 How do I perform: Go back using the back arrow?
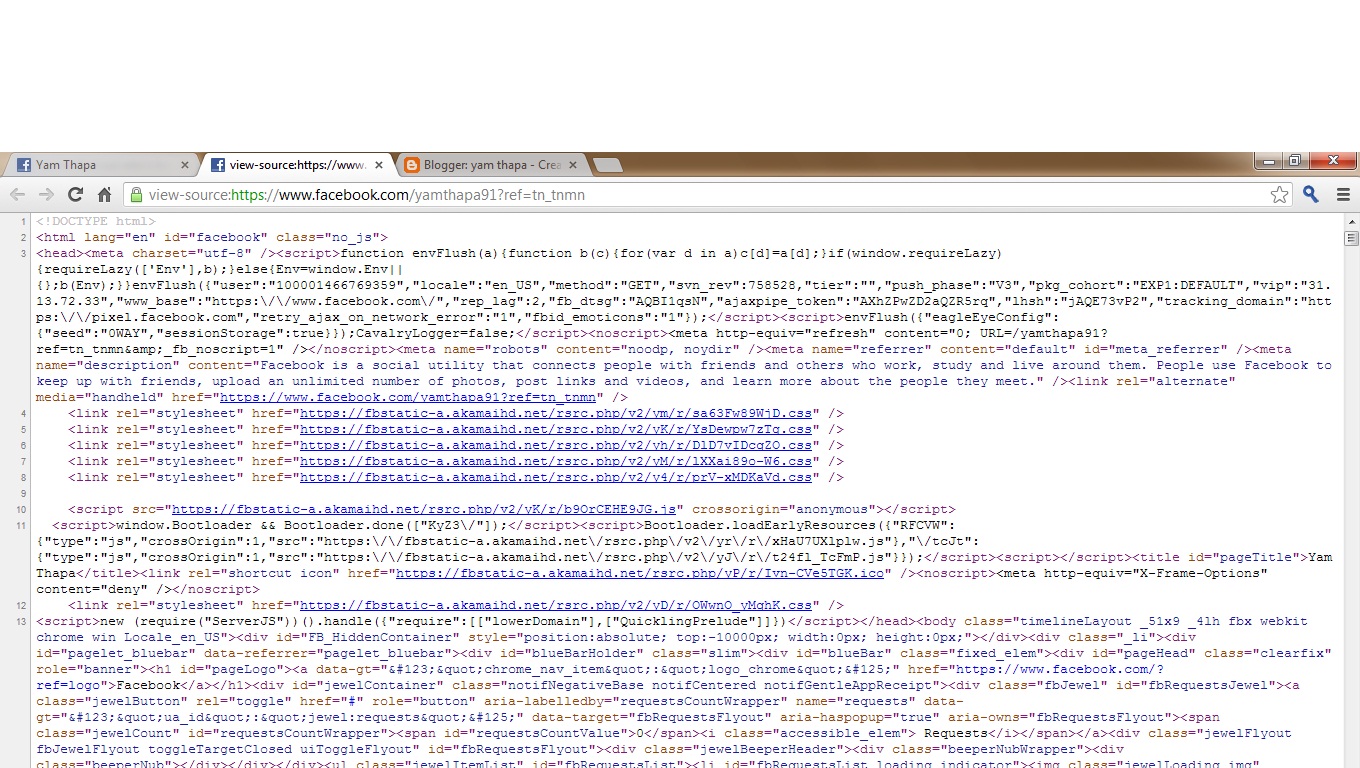point(17,195)
